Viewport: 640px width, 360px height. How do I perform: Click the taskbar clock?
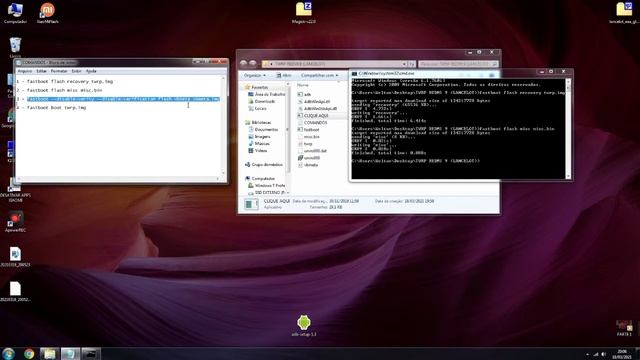click(x=622, y=354)
